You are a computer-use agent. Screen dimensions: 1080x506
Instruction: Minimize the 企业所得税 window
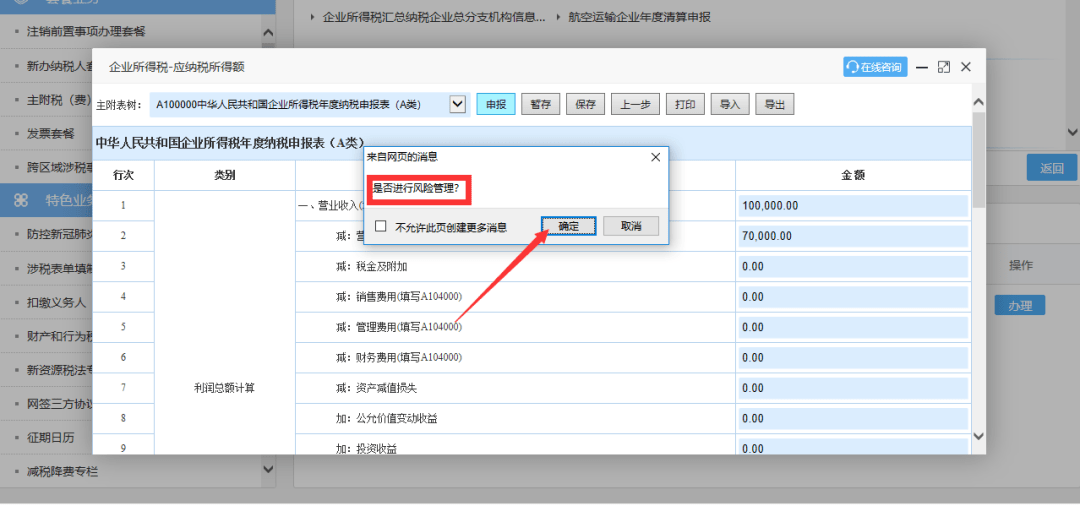921,67
